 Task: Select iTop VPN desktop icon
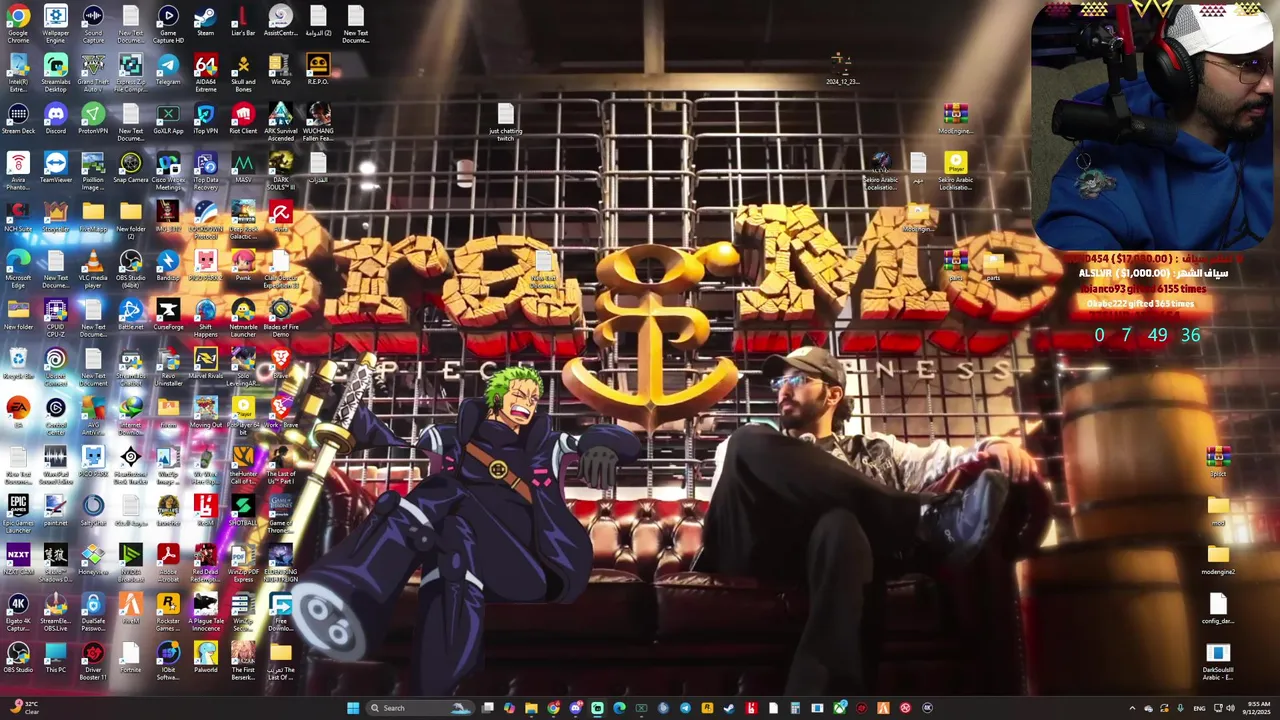[205, 120]
